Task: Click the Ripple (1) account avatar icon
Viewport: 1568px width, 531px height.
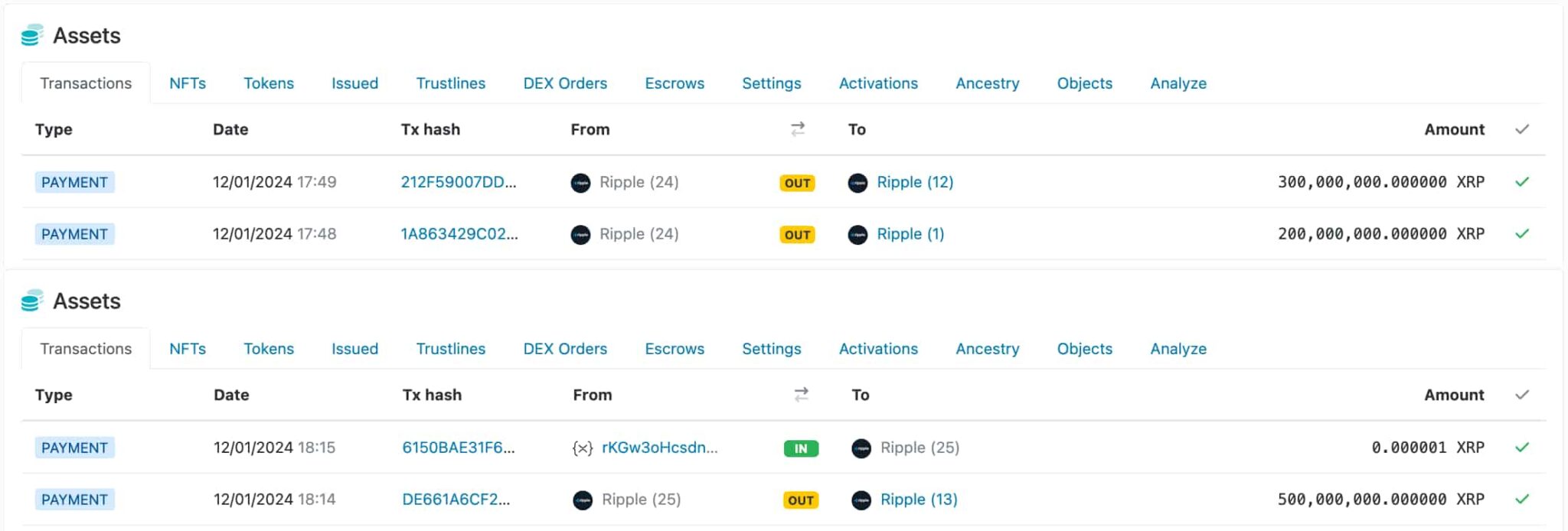Action: pyautogui.click(x=857, y=235)
